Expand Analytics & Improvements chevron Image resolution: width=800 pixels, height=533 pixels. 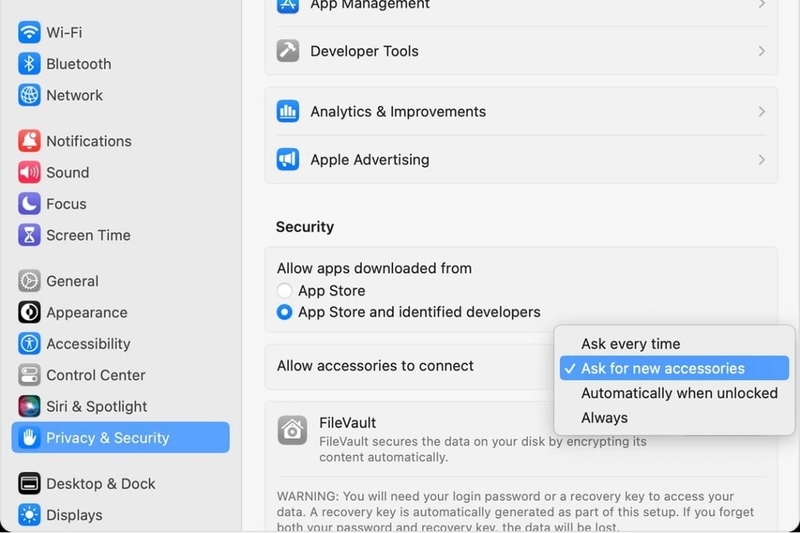[761, 112]
